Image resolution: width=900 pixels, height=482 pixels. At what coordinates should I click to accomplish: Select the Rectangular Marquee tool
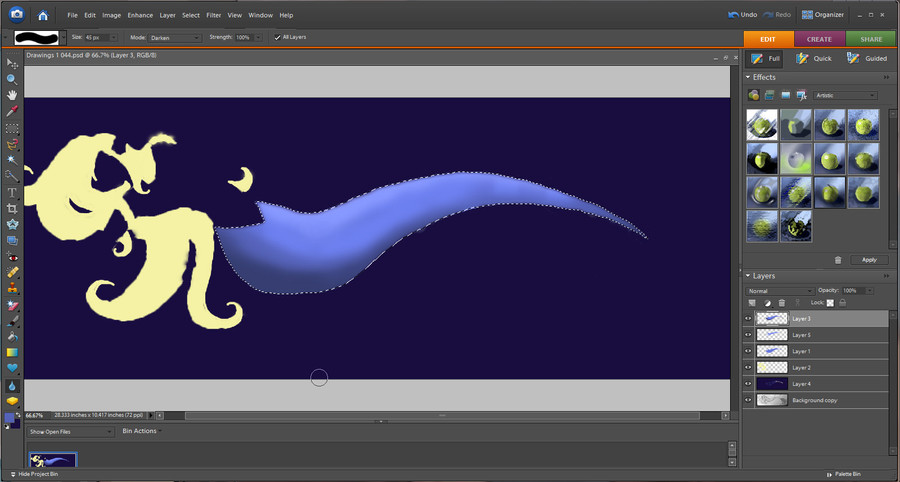[12, 128]
